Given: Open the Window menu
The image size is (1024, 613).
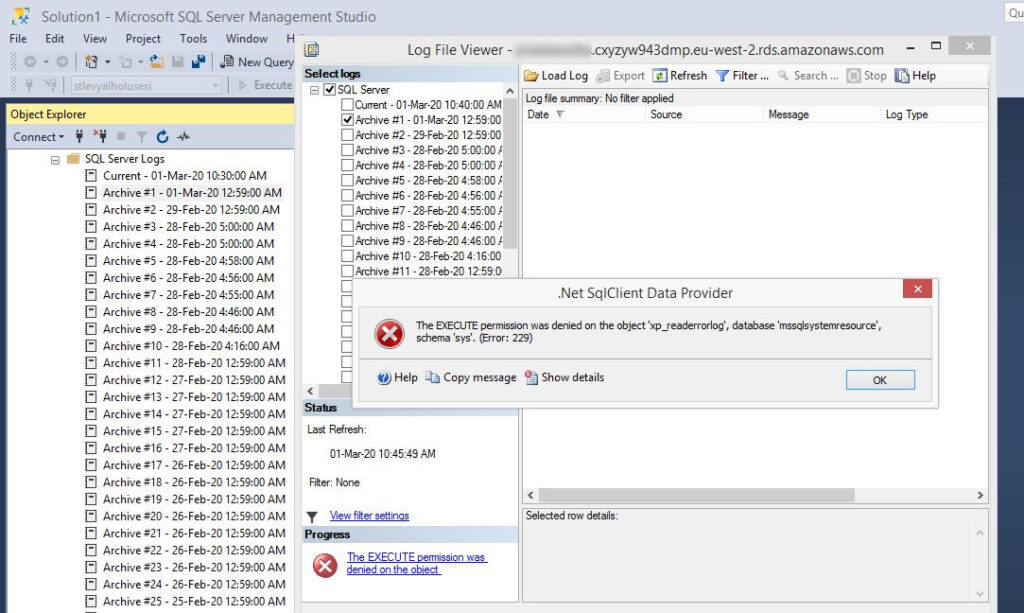Looking at the screenshot, I should pyautogui.click(x=247, y=39).
